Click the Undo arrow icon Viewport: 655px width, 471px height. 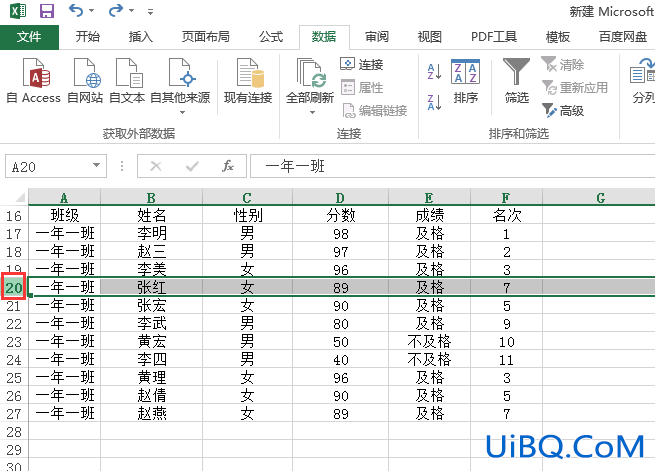76,10
